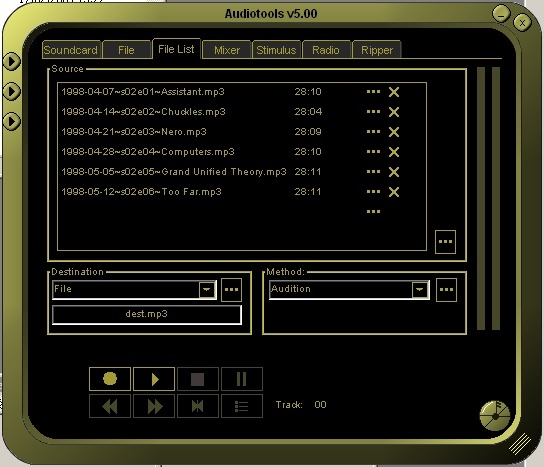
Task: Browse for the Too Far.mp3 entry
Action: [x=373, y=192]
